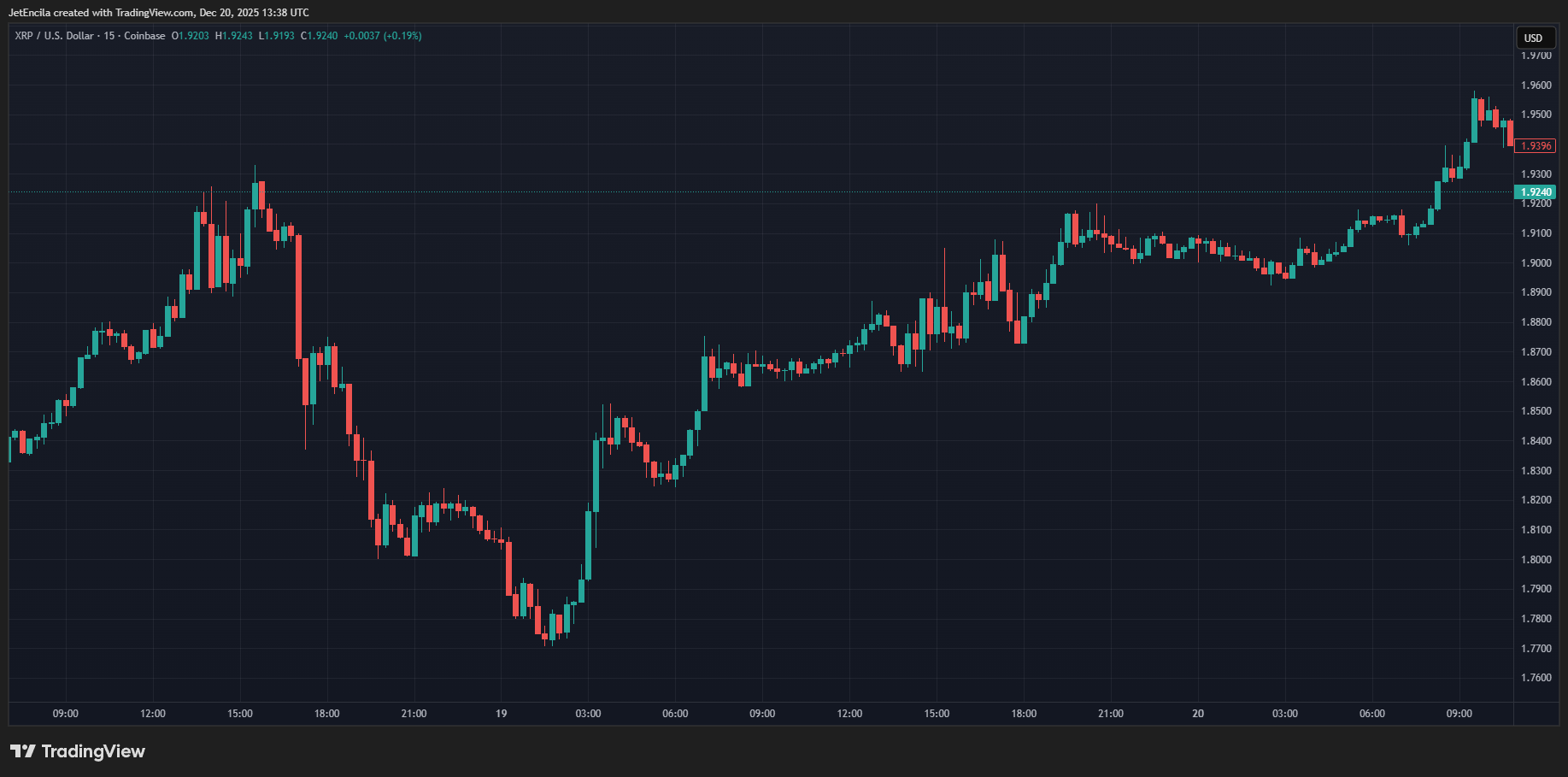Click the 1.7600 price axis label
Viewport: 1568px width, 777px height.
[1536, 679]
